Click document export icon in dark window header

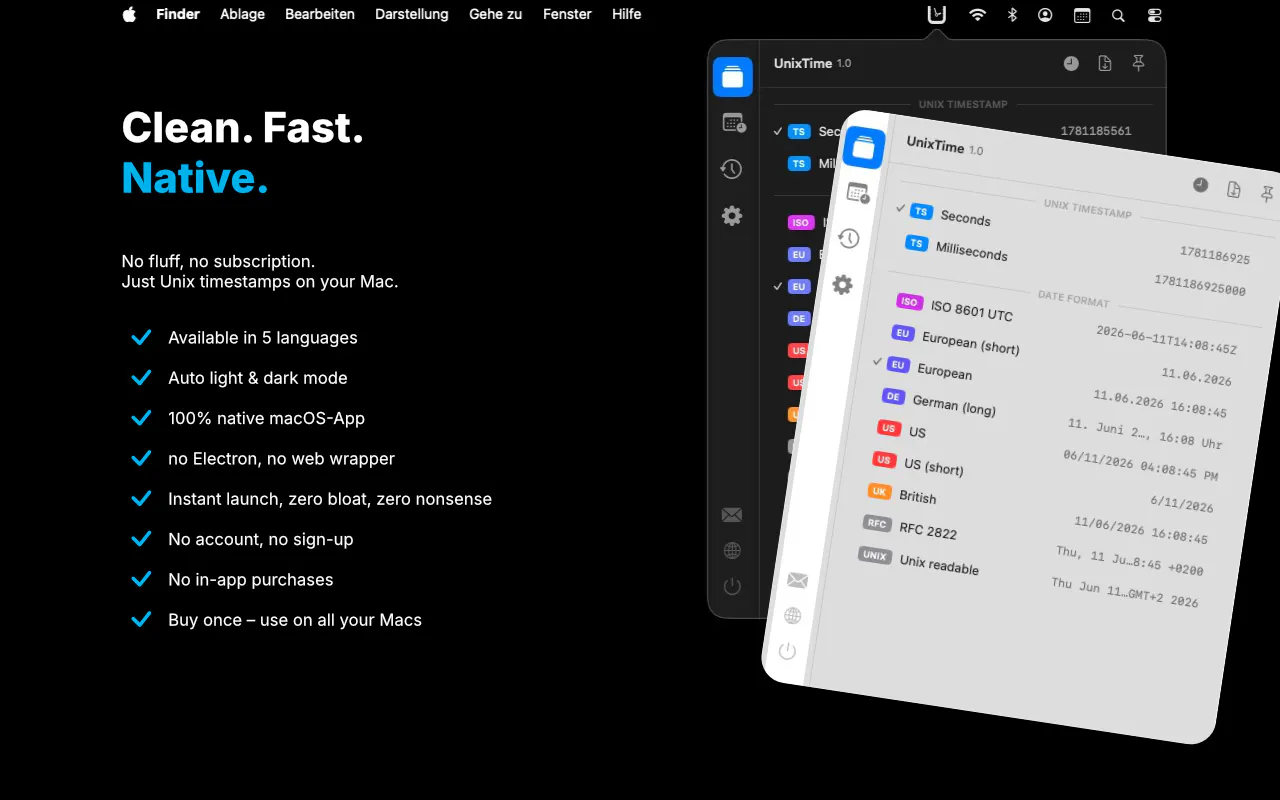pos(1105,63)
